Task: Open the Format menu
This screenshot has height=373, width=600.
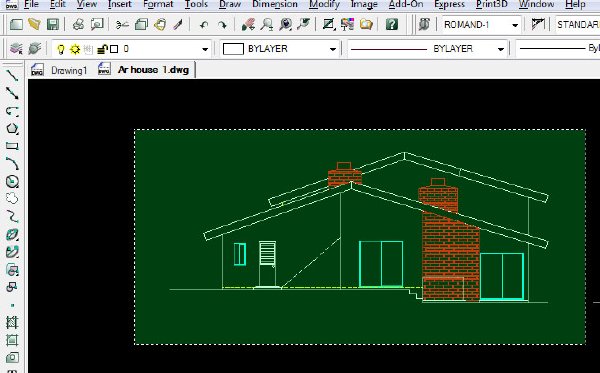Action: pos(158,5)
